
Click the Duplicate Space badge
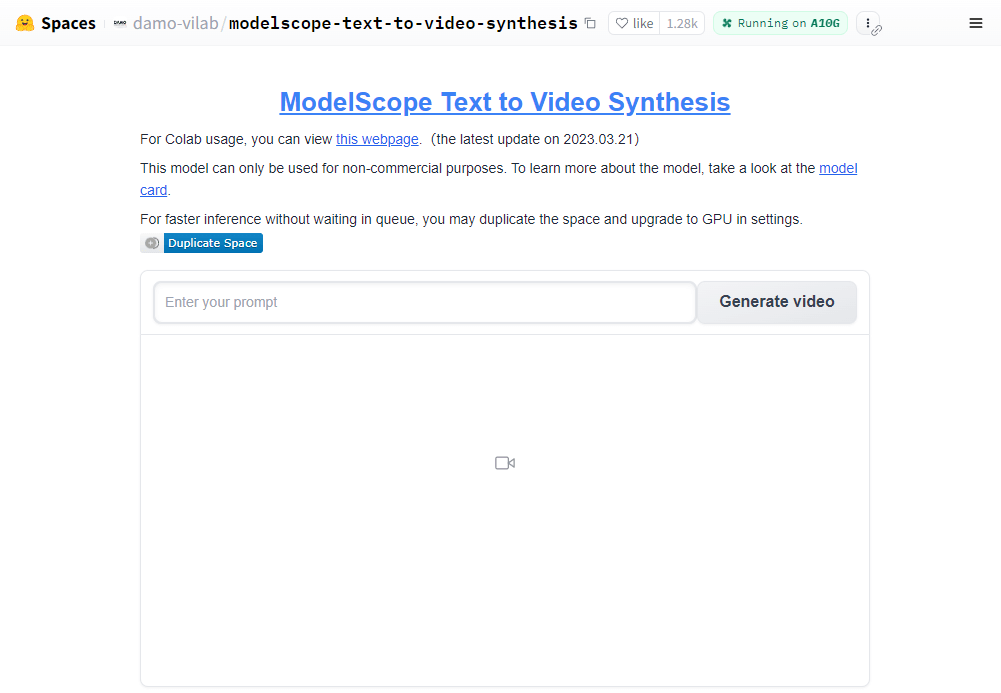(213, 243)
